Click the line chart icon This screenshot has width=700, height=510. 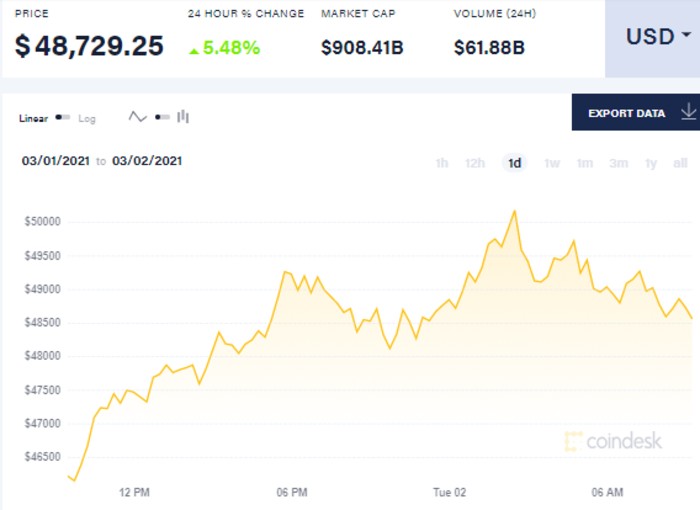click(138, 117)
